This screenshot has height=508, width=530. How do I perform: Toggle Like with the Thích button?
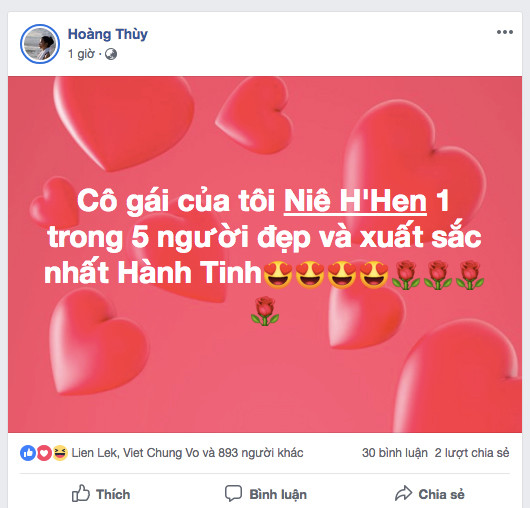(101, 494)
